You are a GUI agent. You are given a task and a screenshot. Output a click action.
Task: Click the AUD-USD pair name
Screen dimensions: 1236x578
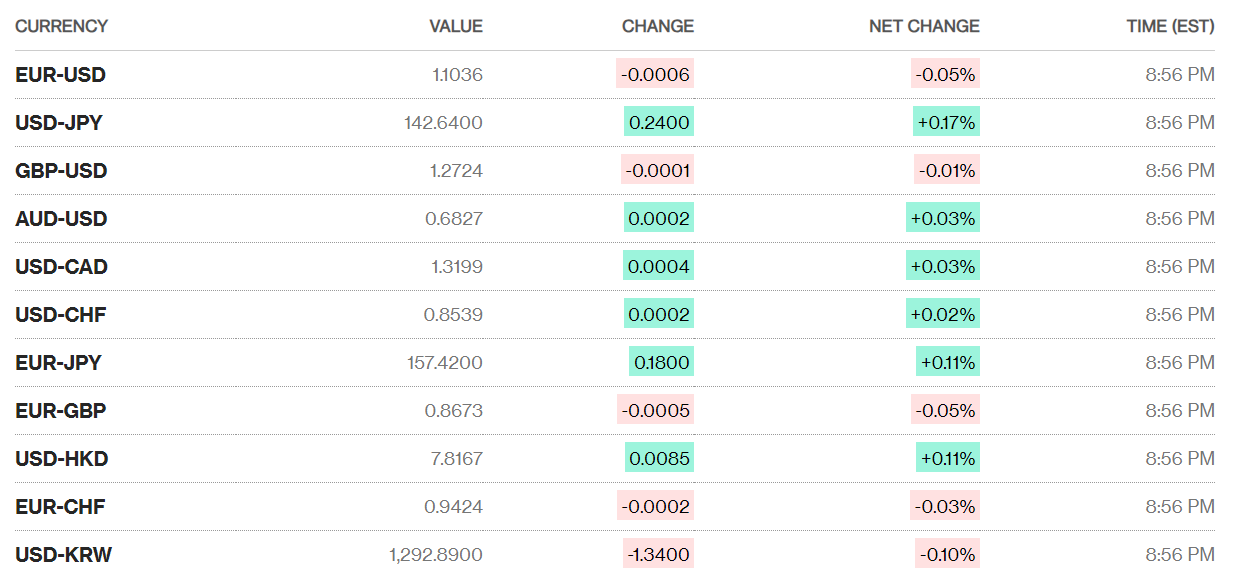coord(61,219)
